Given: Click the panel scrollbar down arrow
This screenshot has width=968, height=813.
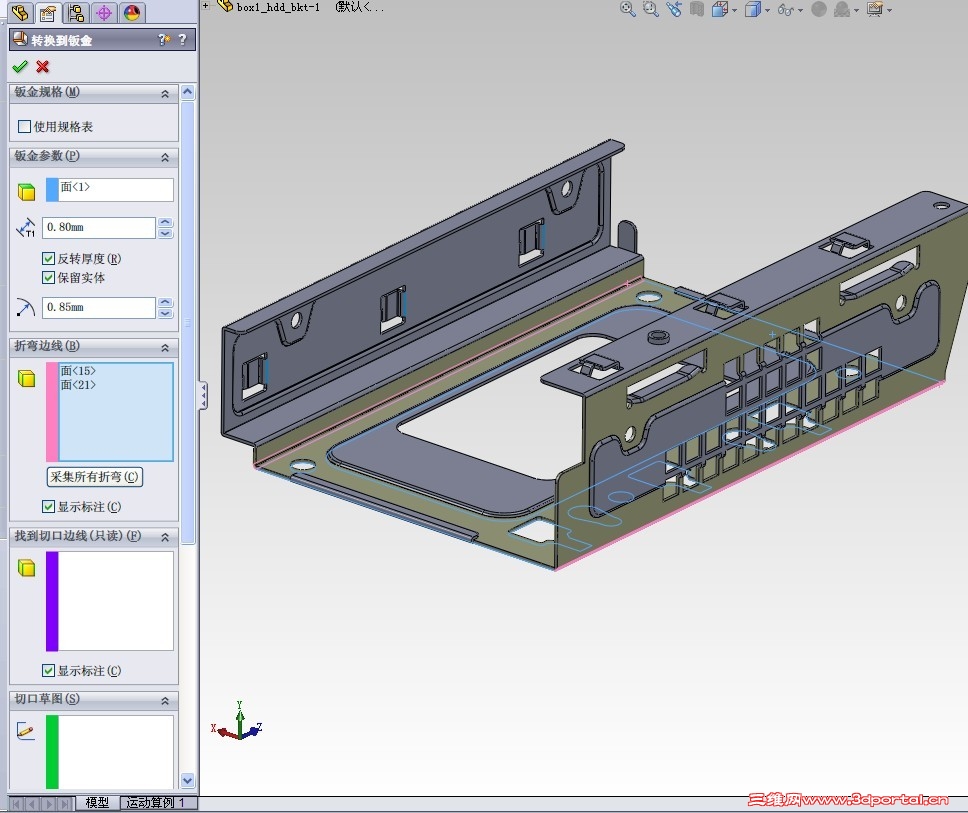Looking at the screenshot, I should tap(188, 780).
